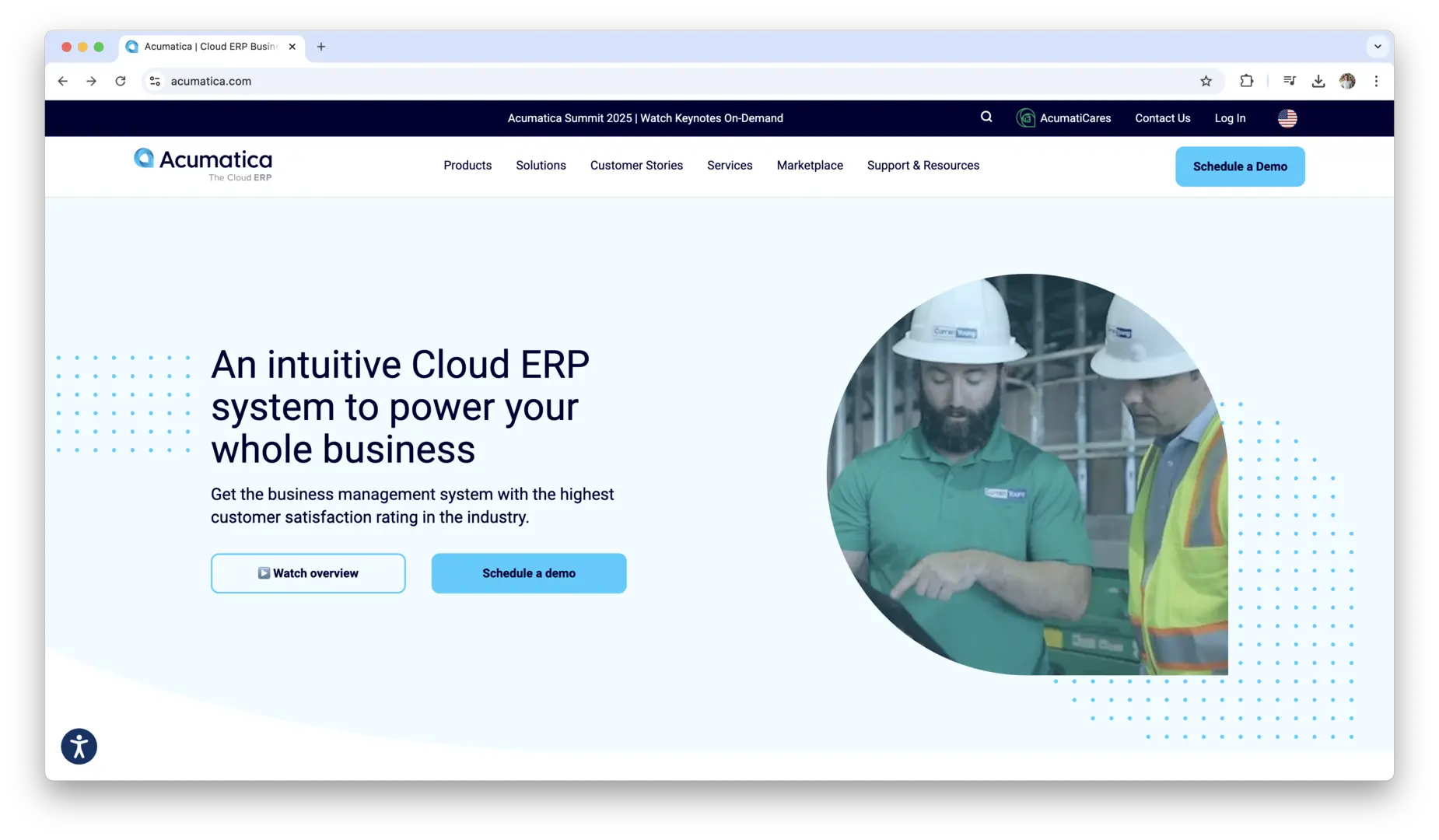Click the Schedule a demo hero button
Screen dimensions: 1439x840
529,573
